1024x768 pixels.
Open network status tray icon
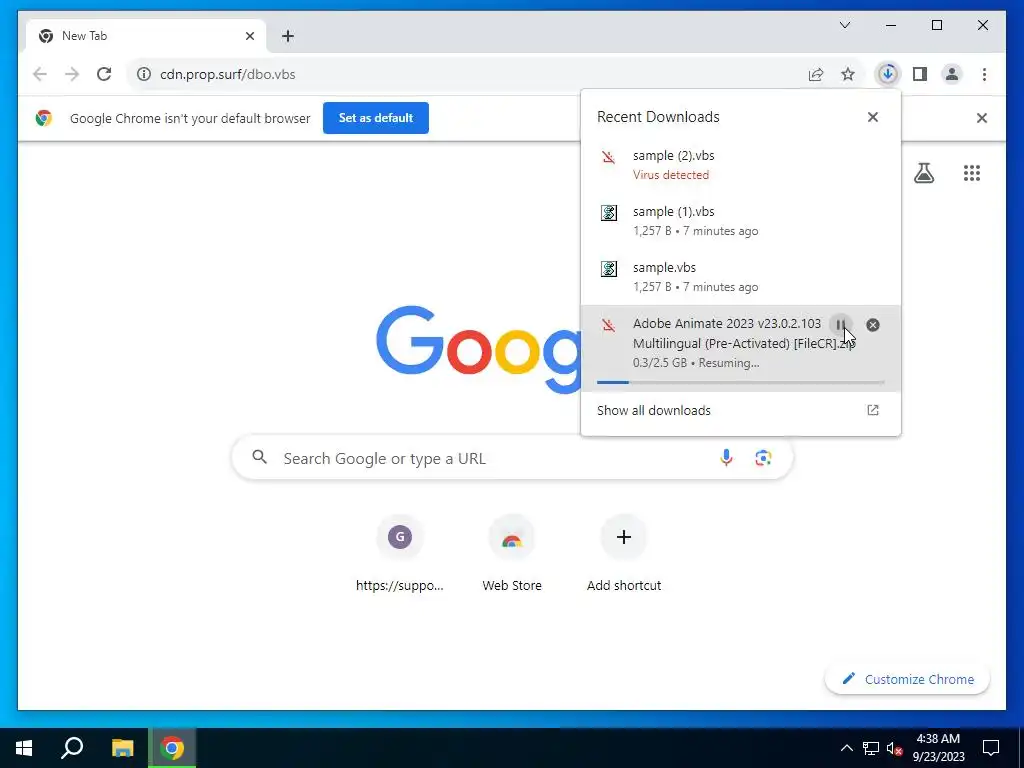(x=871, y=748)
